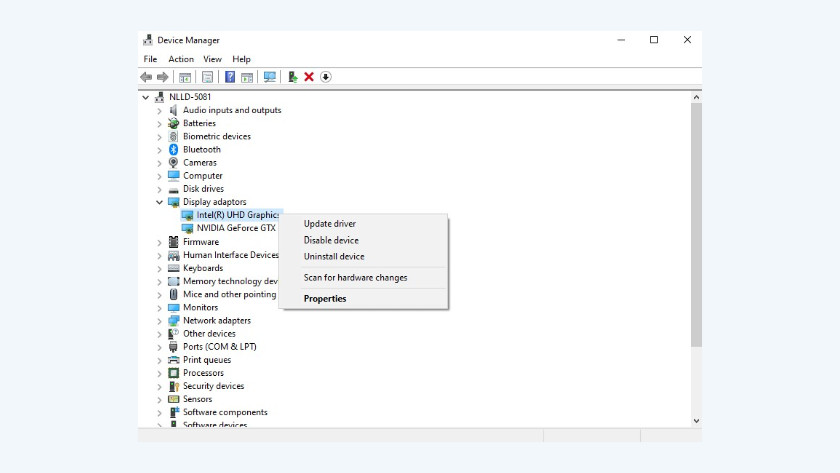Click the Batteries category icon
The image size is (840, 473).
tap(174, 123)
